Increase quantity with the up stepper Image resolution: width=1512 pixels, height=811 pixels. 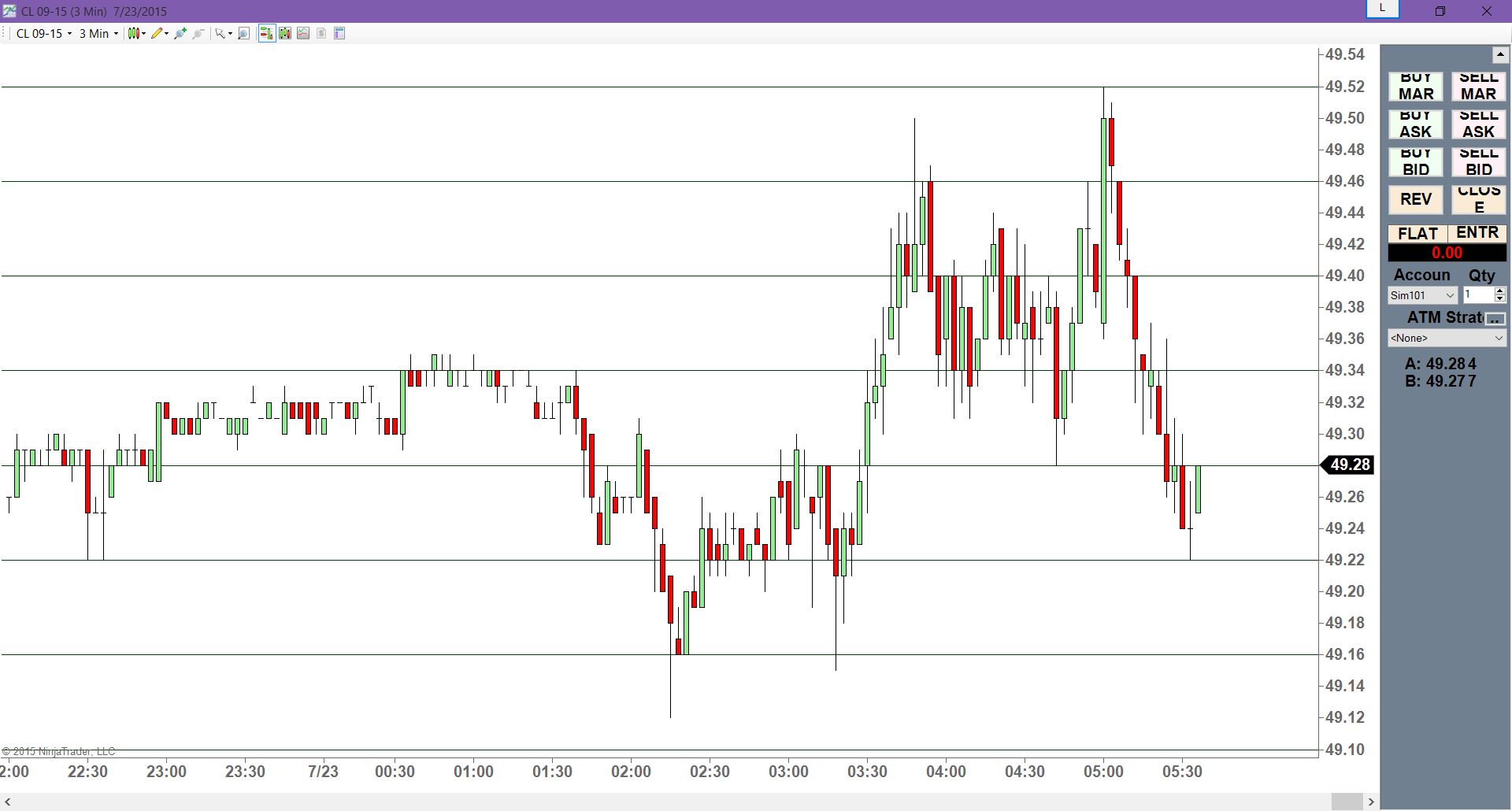[x=1500, y=291]
